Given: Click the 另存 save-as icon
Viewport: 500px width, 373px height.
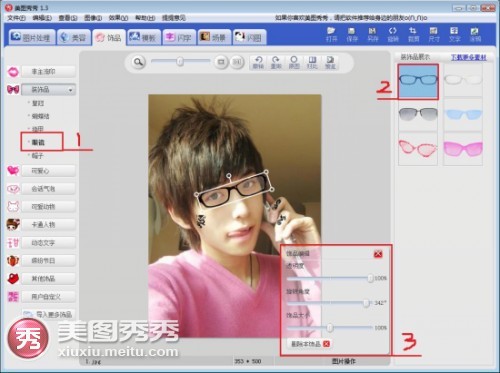Looking at the screenshot, I should [372, 31].
